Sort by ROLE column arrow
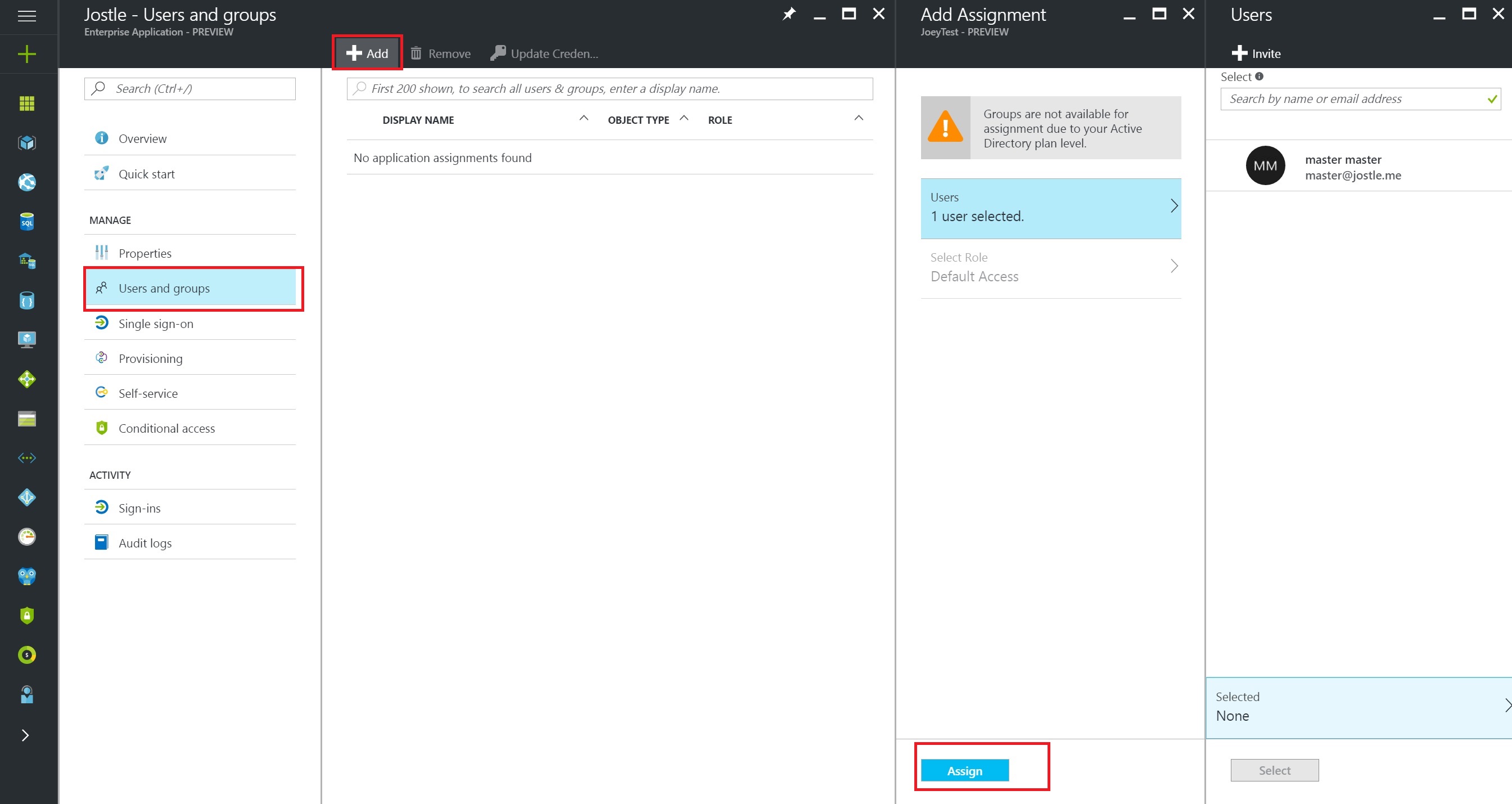 pos(859,118)
